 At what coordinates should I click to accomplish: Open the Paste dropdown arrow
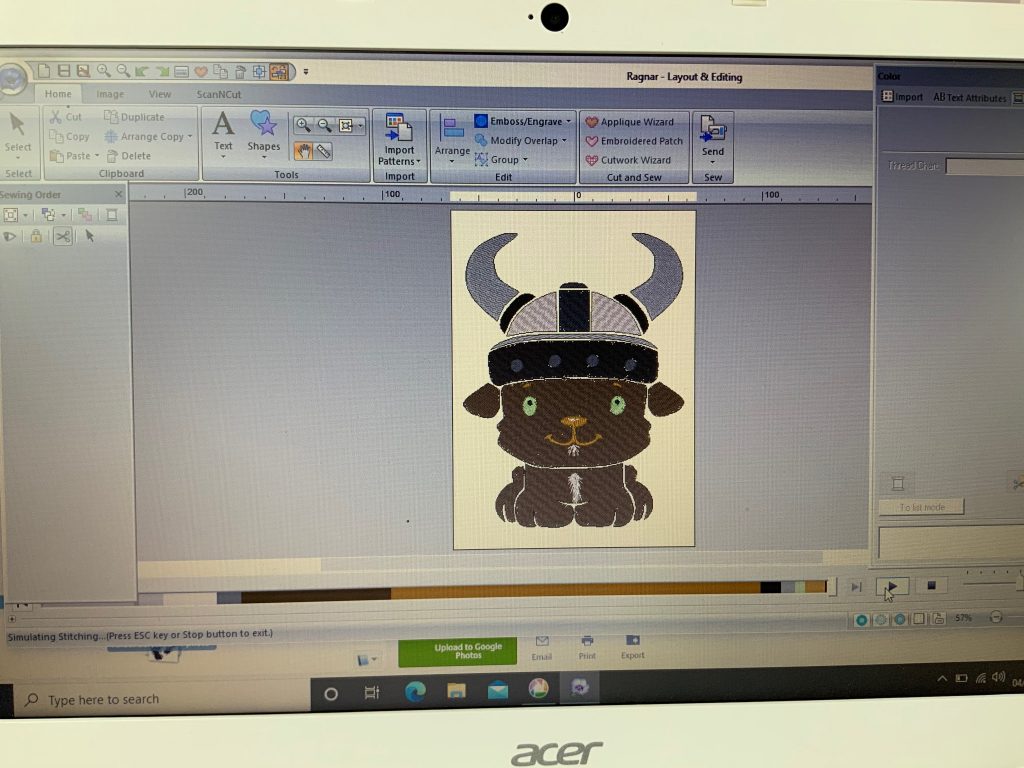[x=97, y=155]
